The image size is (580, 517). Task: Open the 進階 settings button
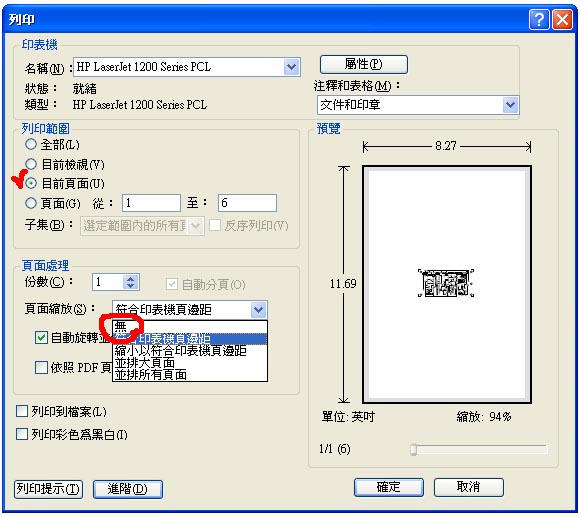pos(128,489)
